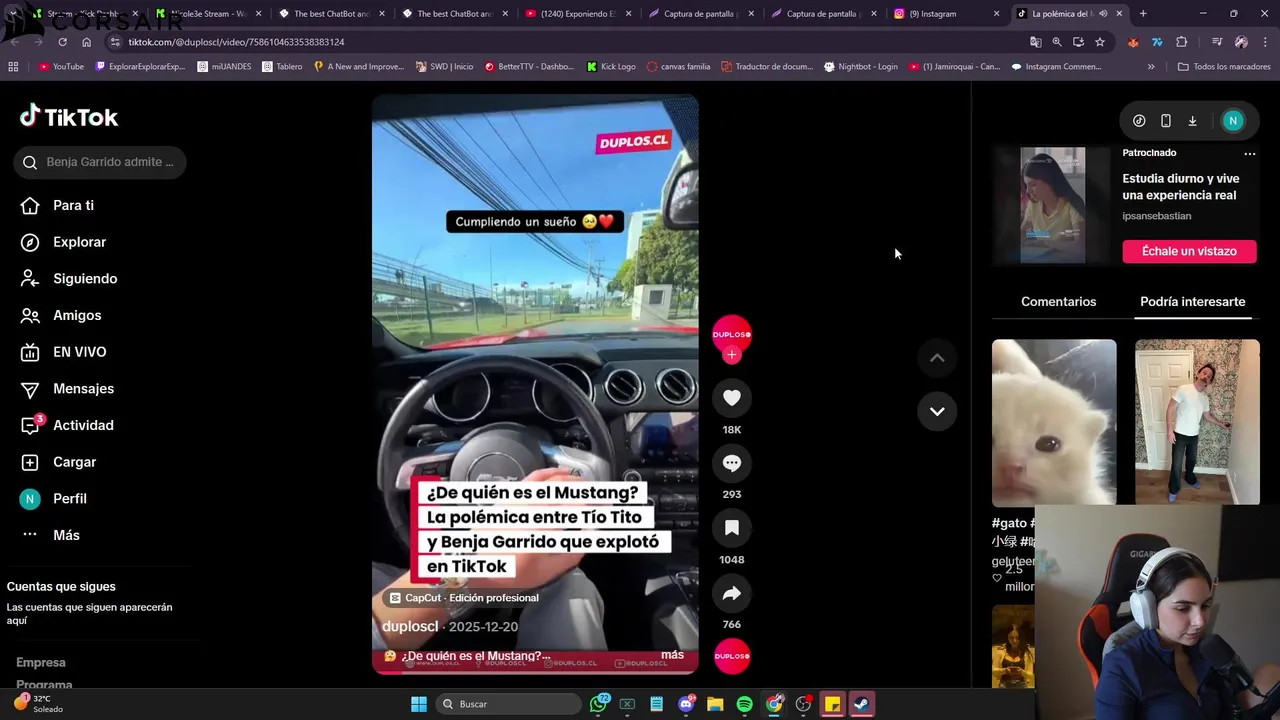Screen dimensions: 1280x720
Task: Click the TikTok search field
Action: pos(100,162)
